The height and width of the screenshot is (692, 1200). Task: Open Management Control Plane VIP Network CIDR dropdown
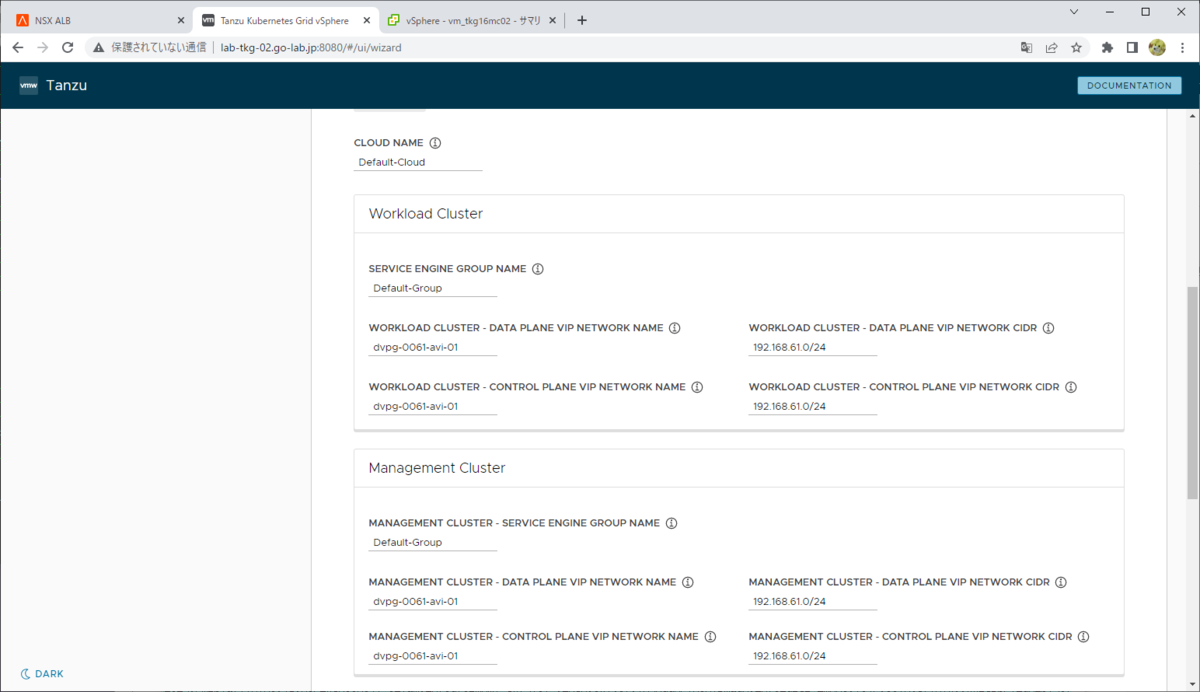[x=813, y=656]
